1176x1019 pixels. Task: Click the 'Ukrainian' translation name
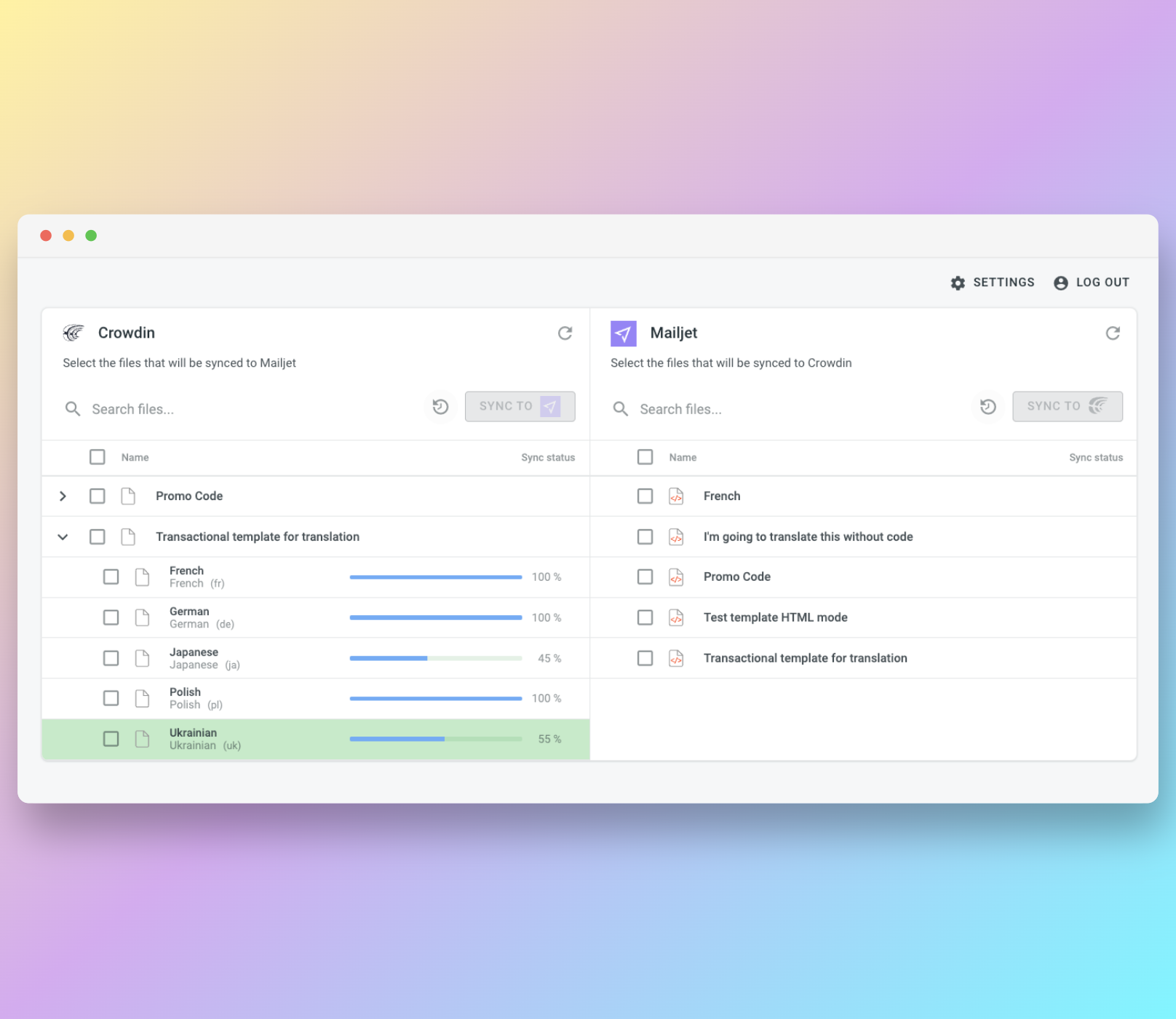pos(193,733)
